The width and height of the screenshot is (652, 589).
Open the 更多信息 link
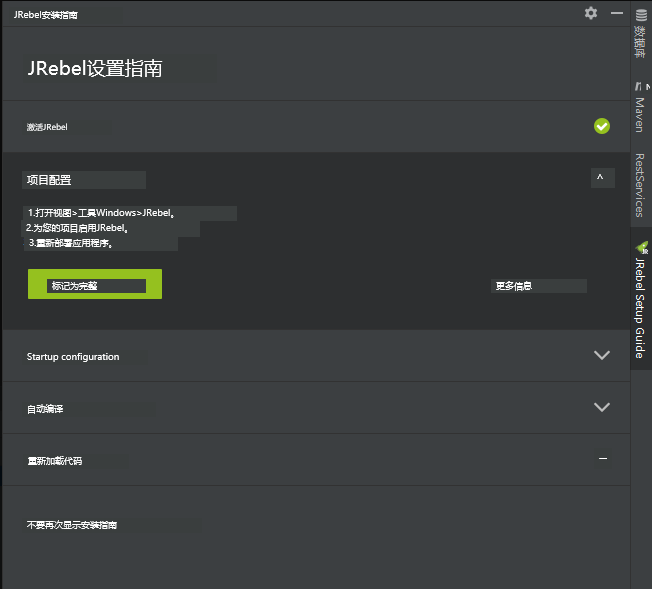514,286
